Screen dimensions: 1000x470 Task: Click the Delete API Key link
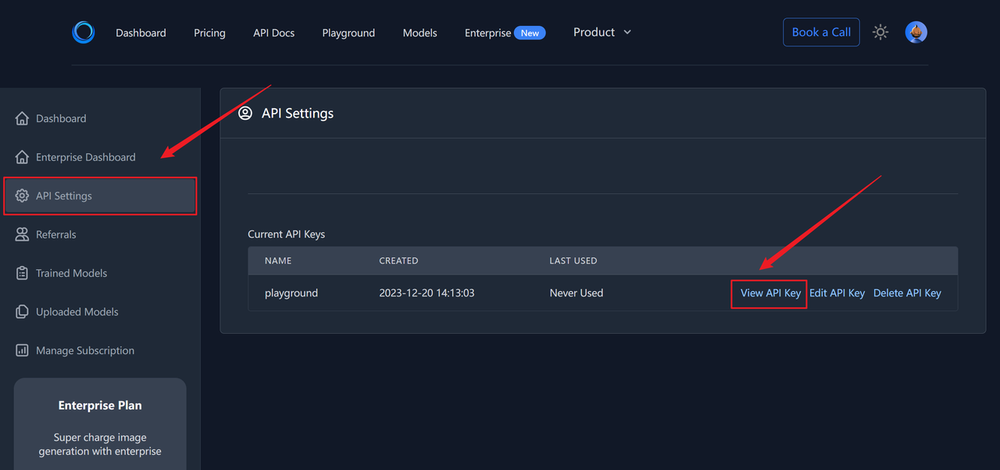click(907, 293)
